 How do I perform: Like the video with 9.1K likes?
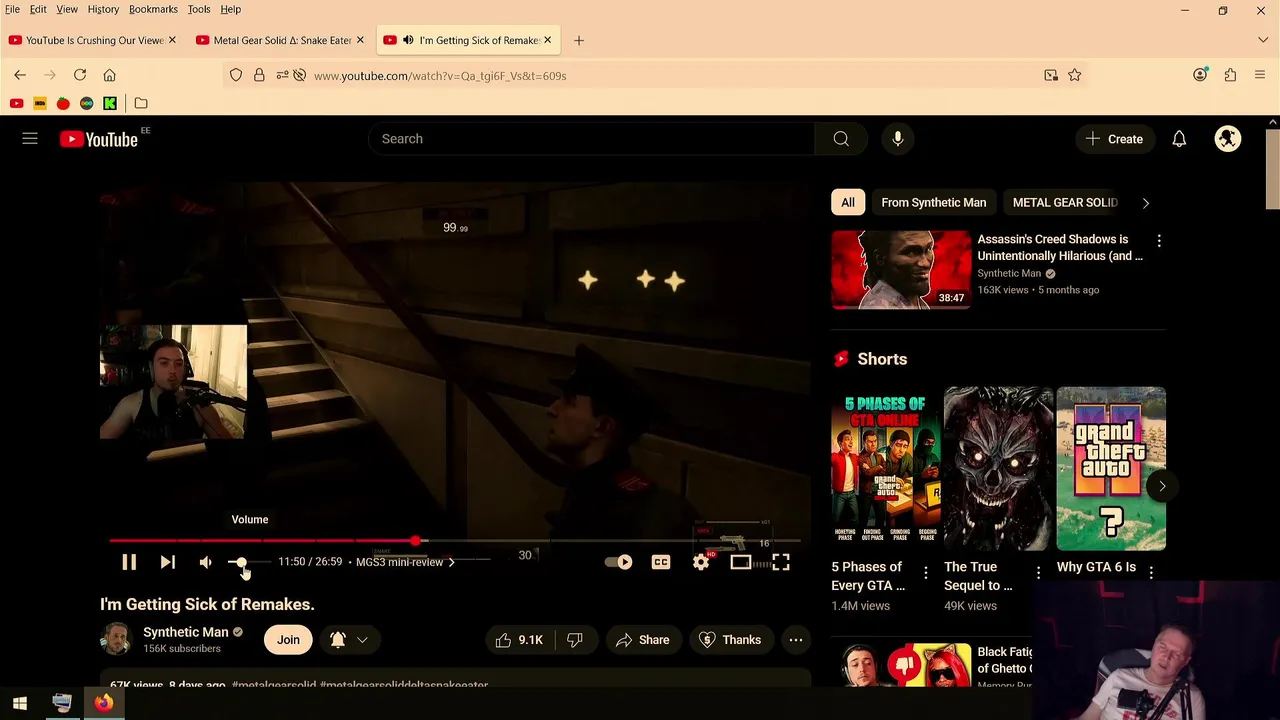[518, 640]
